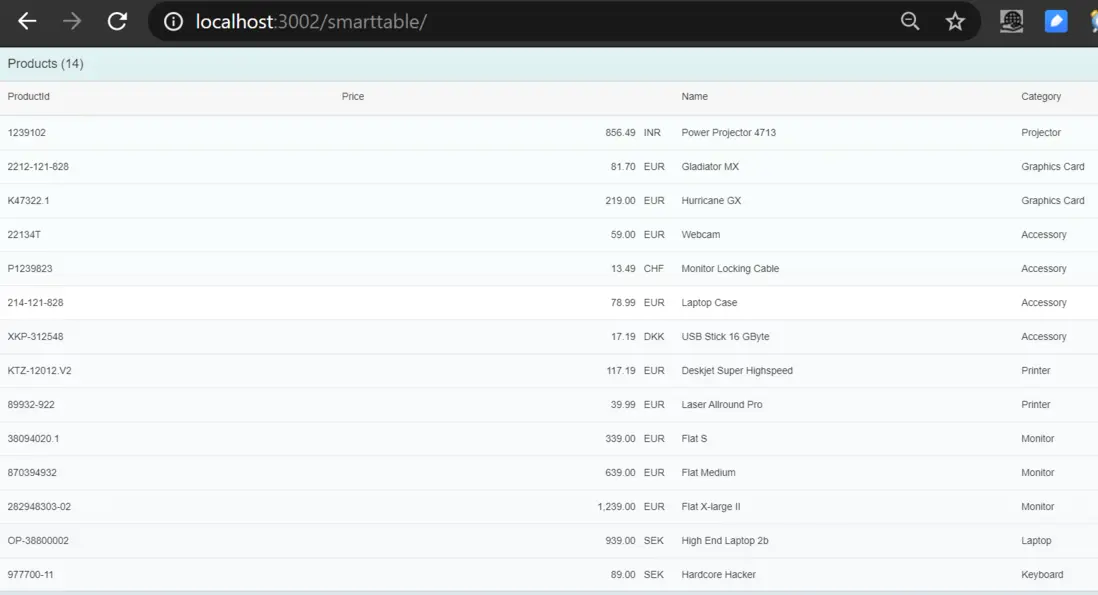View site information icon
The height and width of the screenshot is (595, 1098).
[173, 22]
